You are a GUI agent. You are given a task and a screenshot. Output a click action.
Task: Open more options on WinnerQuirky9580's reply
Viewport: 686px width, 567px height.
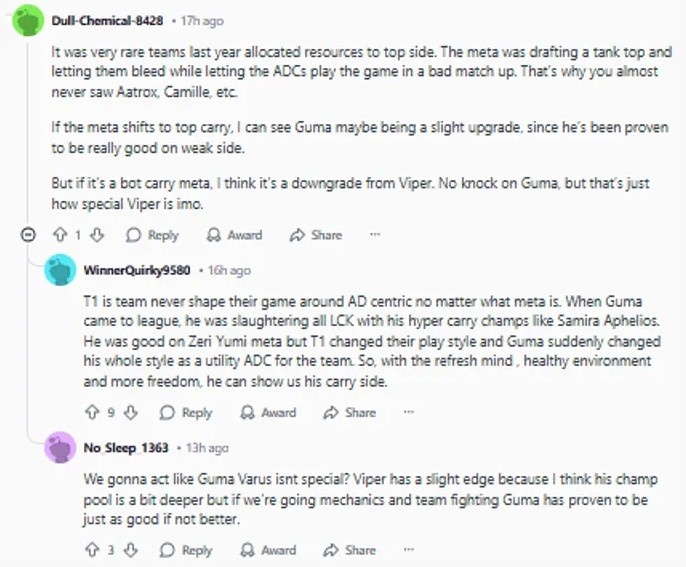click(x=409, y=412)
